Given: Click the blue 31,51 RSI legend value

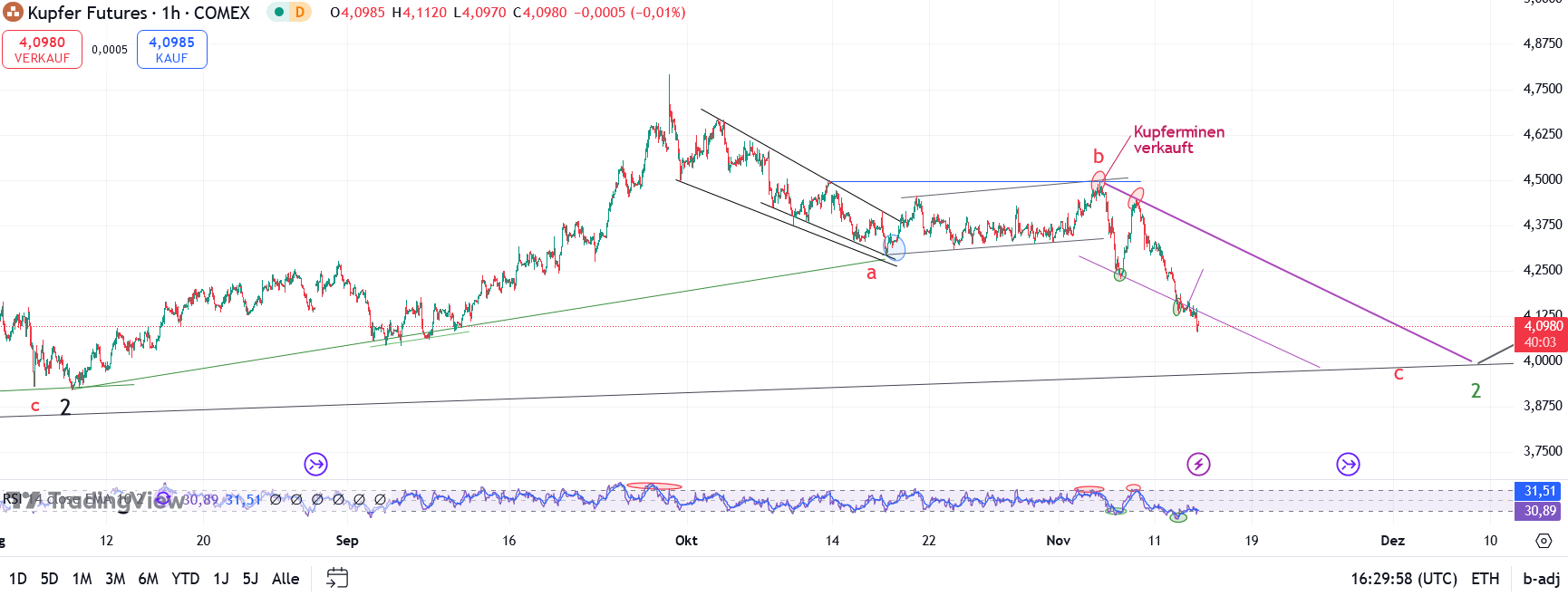Looking at the screenshot, I should [243, 499].
